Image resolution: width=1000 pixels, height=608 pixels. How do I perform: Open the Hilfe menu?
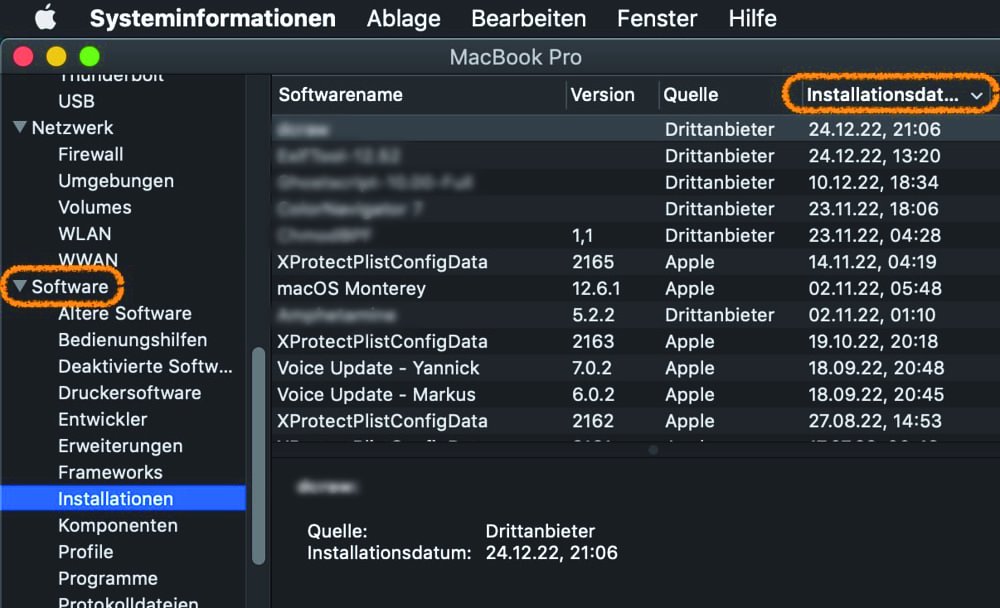(752, 18)
